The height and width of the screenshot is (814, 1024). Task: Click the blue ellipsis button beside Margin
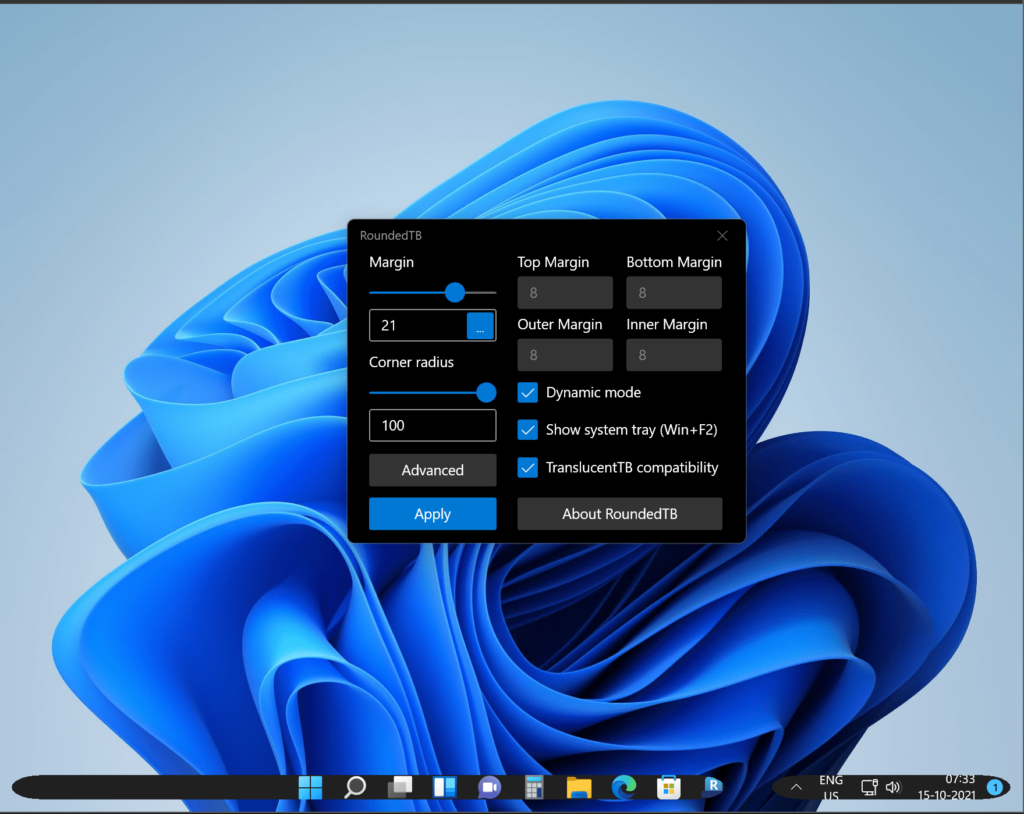pos(481,325)
